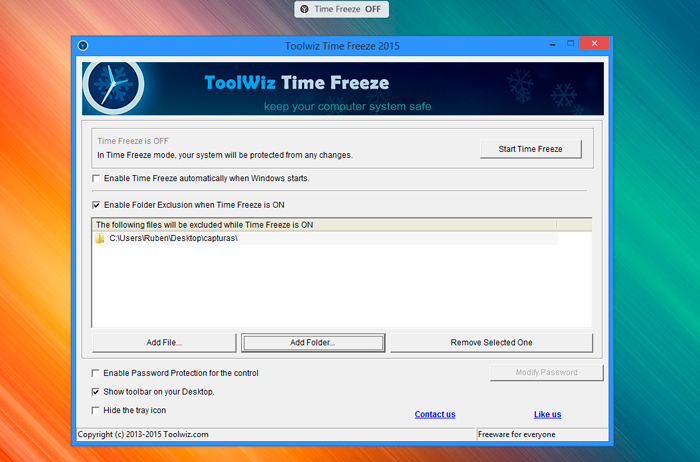Click the Modify Password button
Image resolution: width=700 pixels, height=462 pixels.
(x=546, y=372)
